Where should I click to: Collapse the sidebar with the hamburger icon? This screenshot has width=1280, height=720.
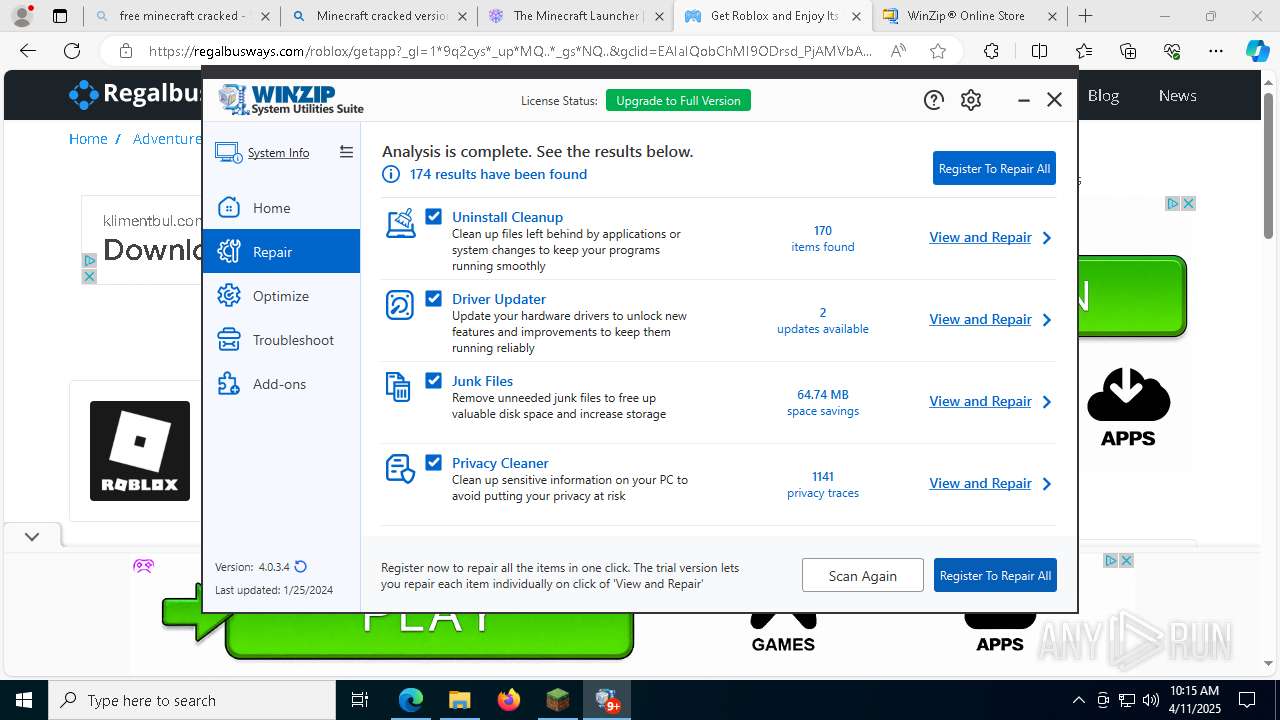346,152
